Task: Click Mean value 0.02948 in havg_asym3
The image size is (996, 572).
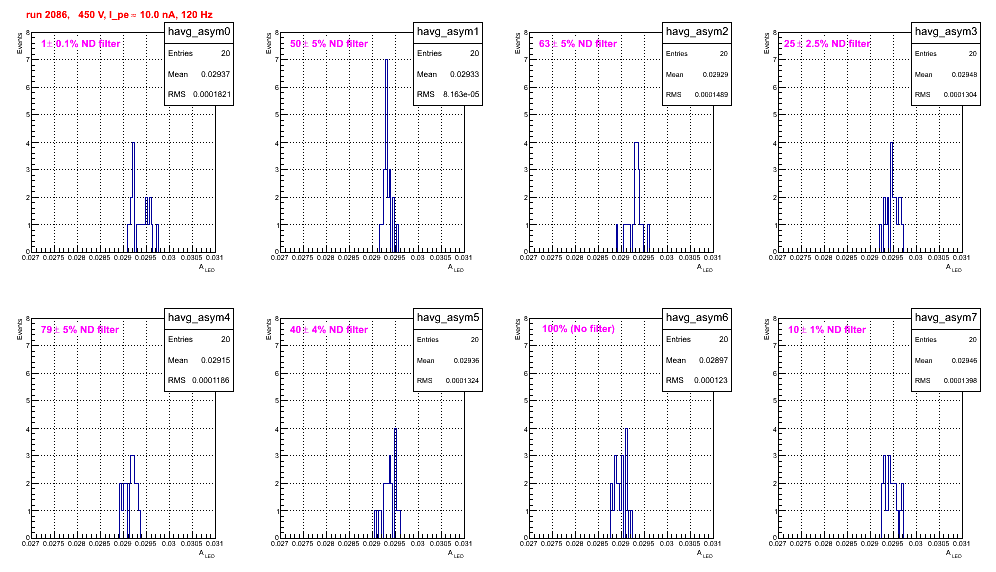Action: tap(964, 75)
